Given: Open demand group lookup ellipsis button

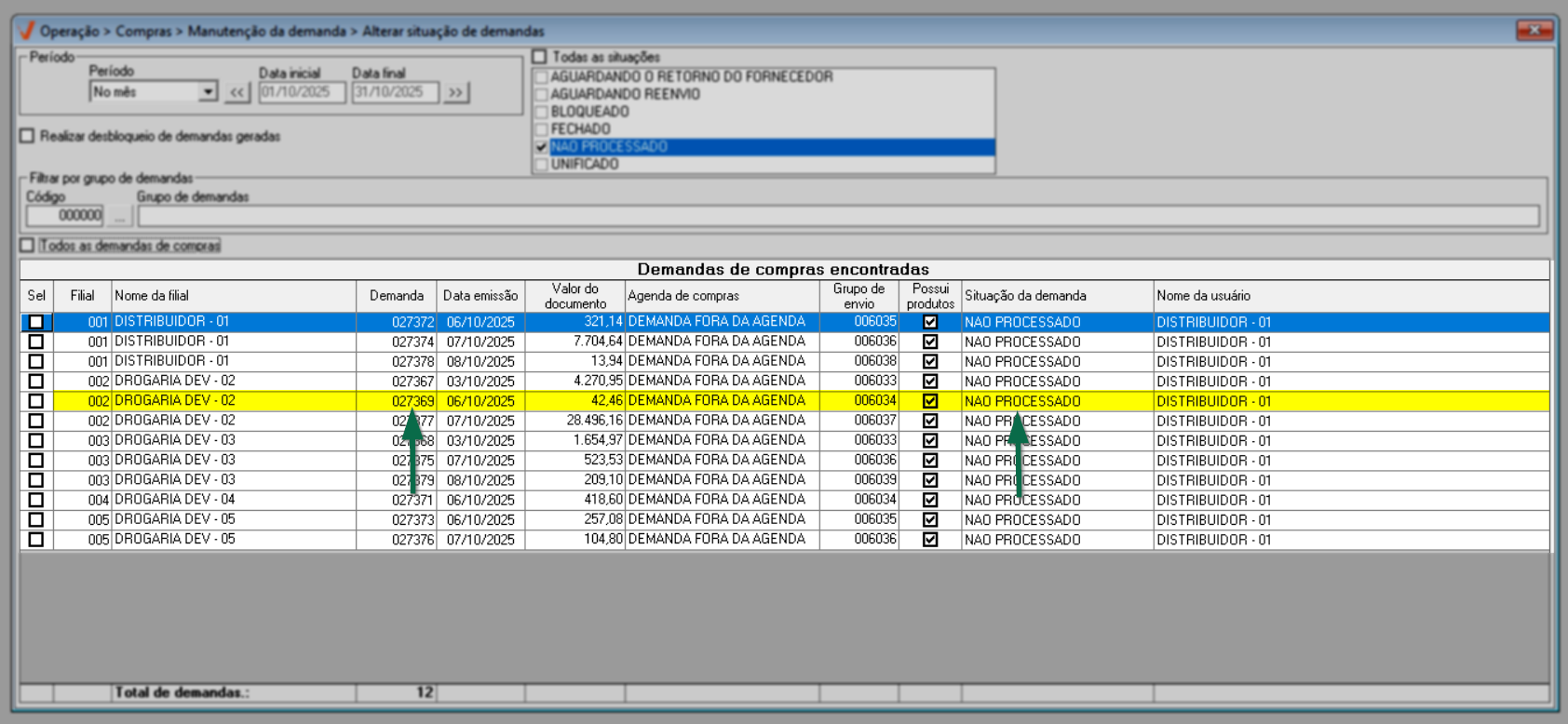Looking at the screenshot, I should click(119, 216).
